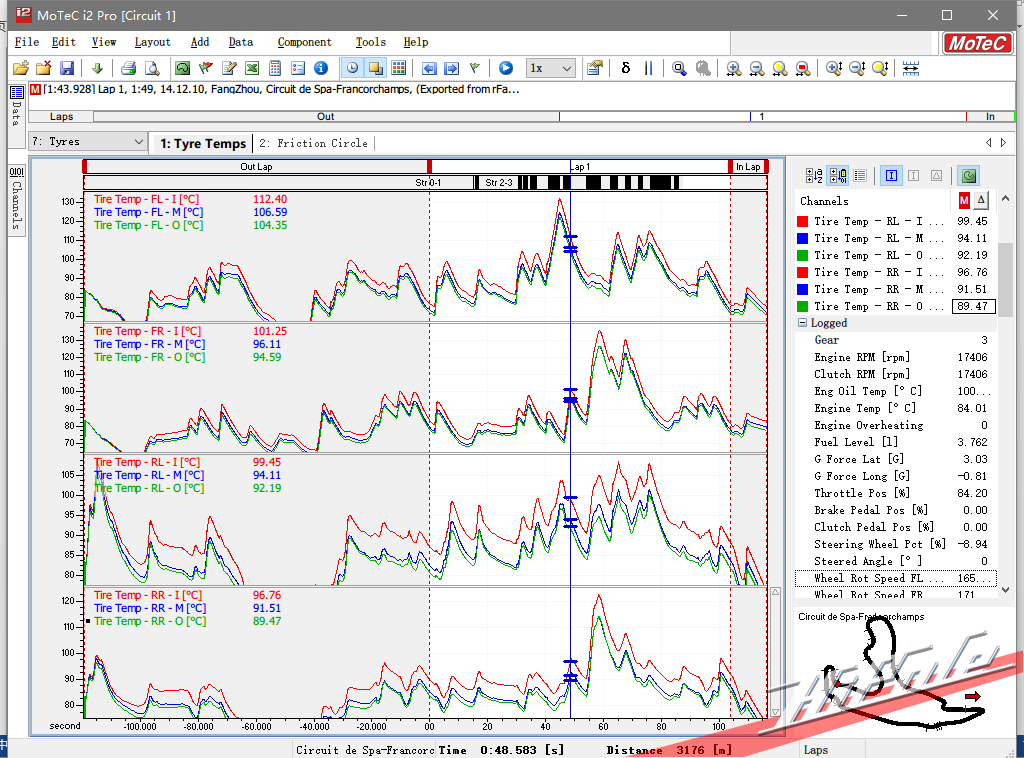The width and height of the screenshot is (1024, 758).
Task: Collapse the Logged channel group
Action: 802,323
